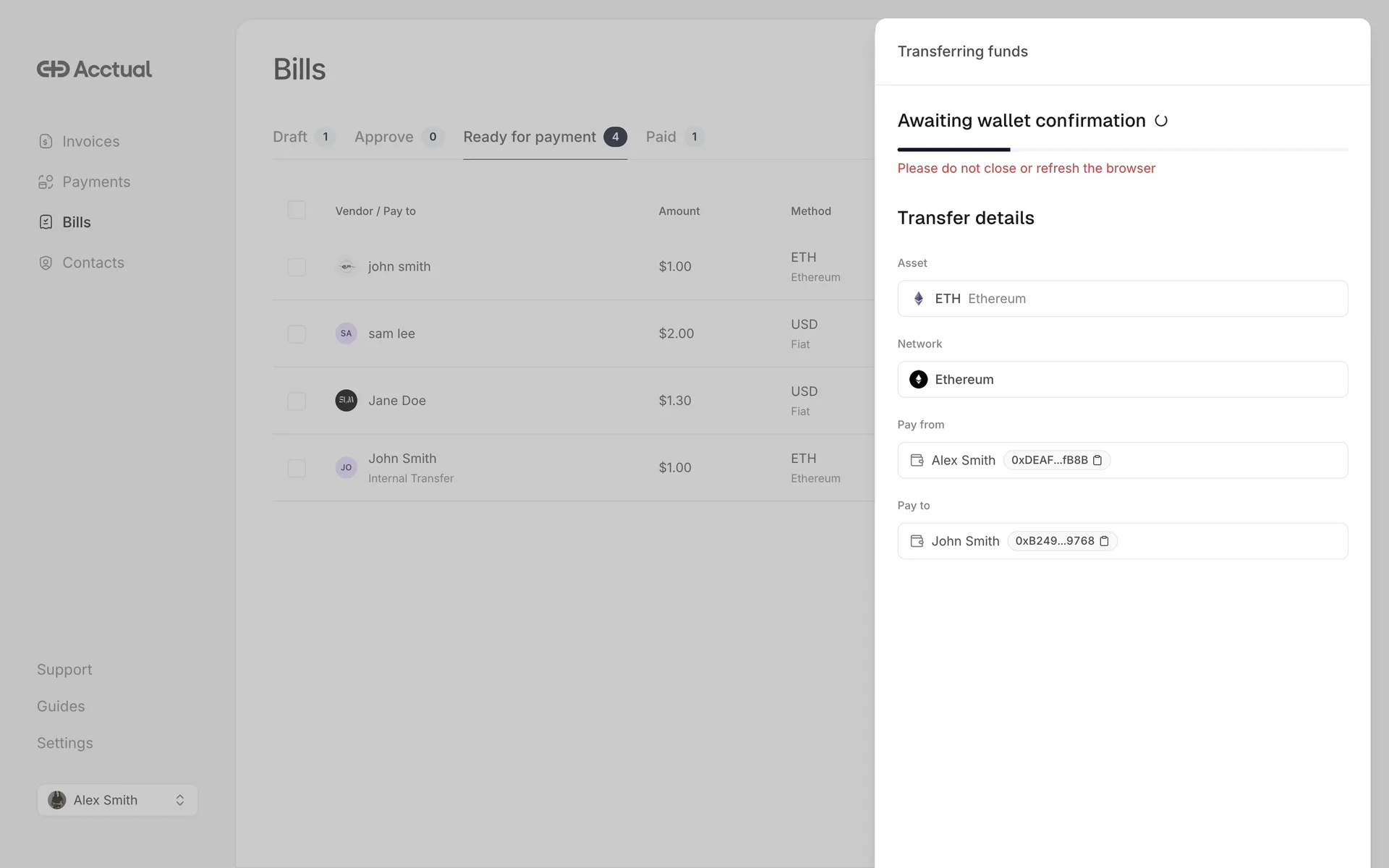The image size is (1389, 868).
Task: Click the Bills sidebar icon
Action: tap(46, 222)
